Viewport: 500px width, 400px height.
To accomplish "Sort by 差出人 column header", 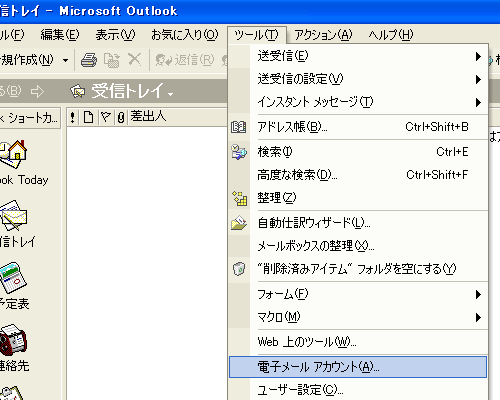I will pyautogui.click(x=178, y=117).
